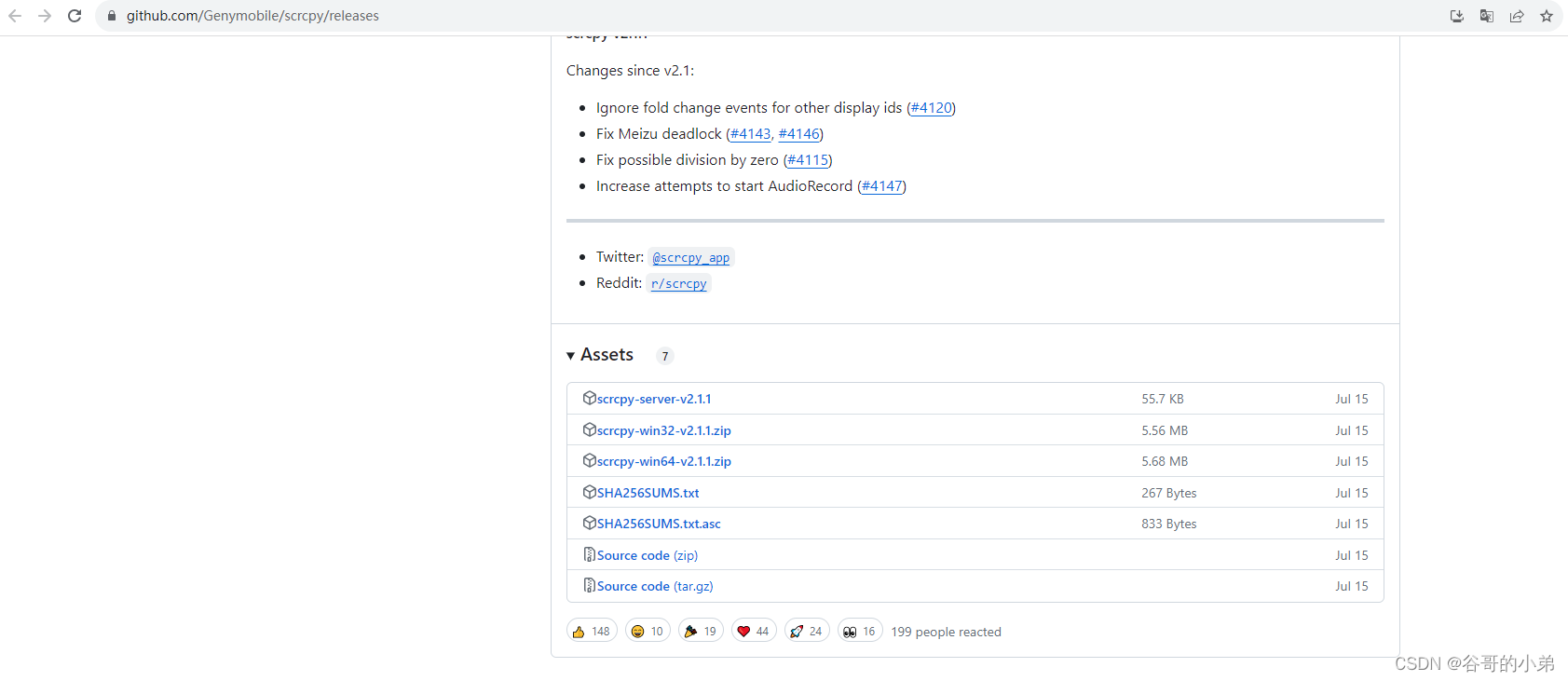Open issue #4143 link
This screenshot has height=681, width=1568.
click(x=751, y=134)
